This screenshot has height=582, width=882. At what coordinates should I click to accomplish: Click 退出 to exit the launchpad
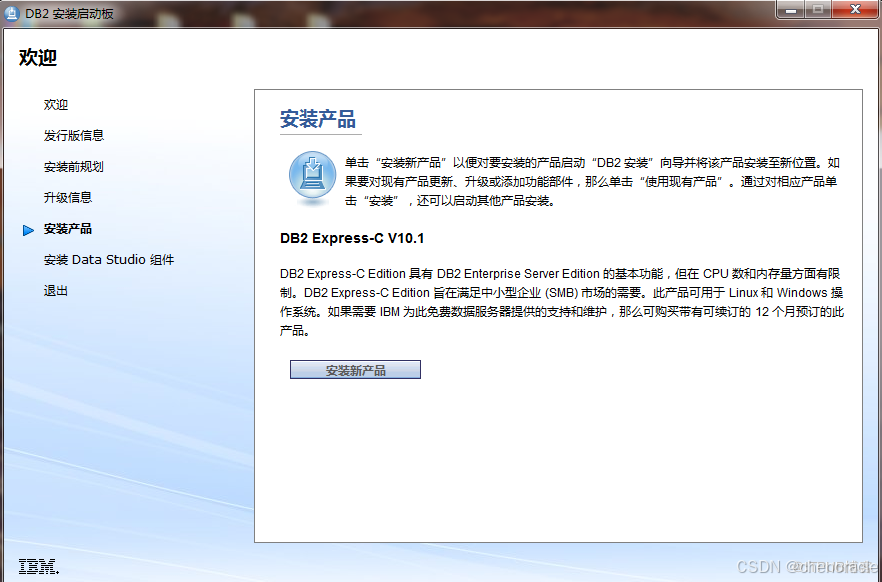pos(56,291)
